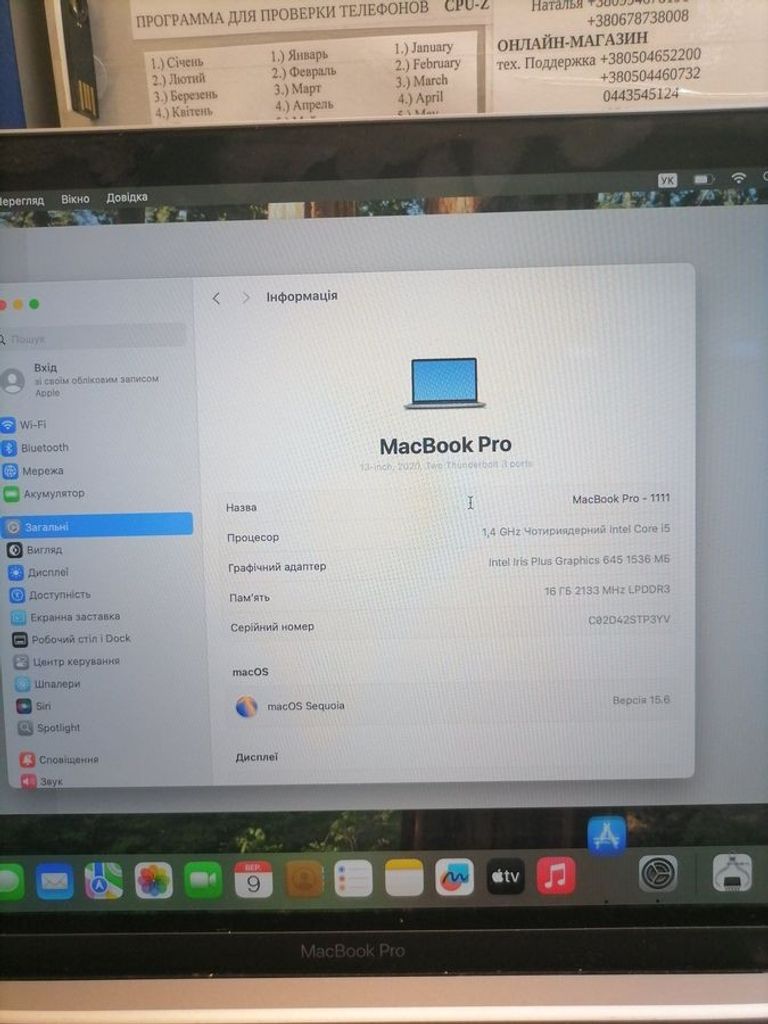
Task: Open the Перегляд menu
Action: pyautogui.click(x=22, y=200)
